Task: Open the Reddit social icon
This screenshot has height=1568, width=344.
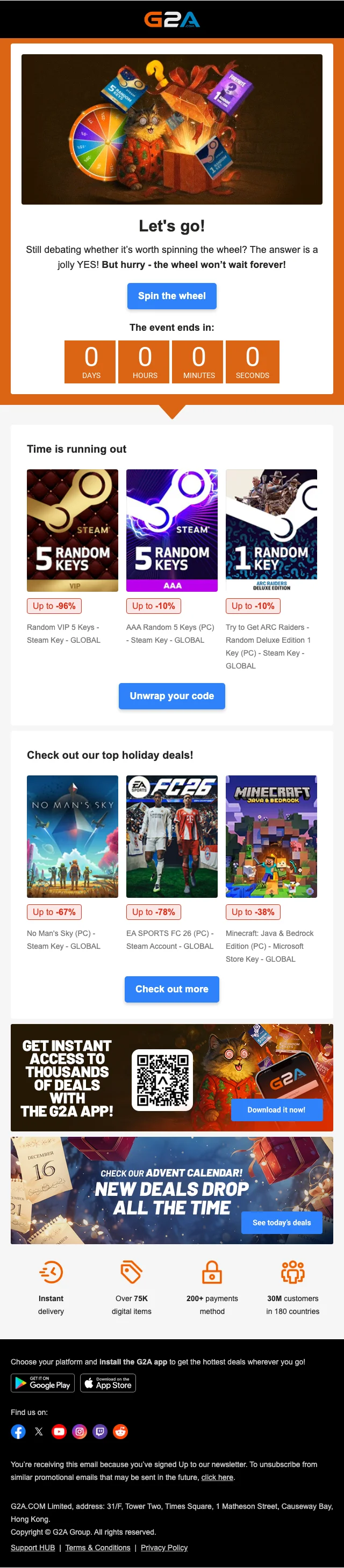Action: [120, 1431]
